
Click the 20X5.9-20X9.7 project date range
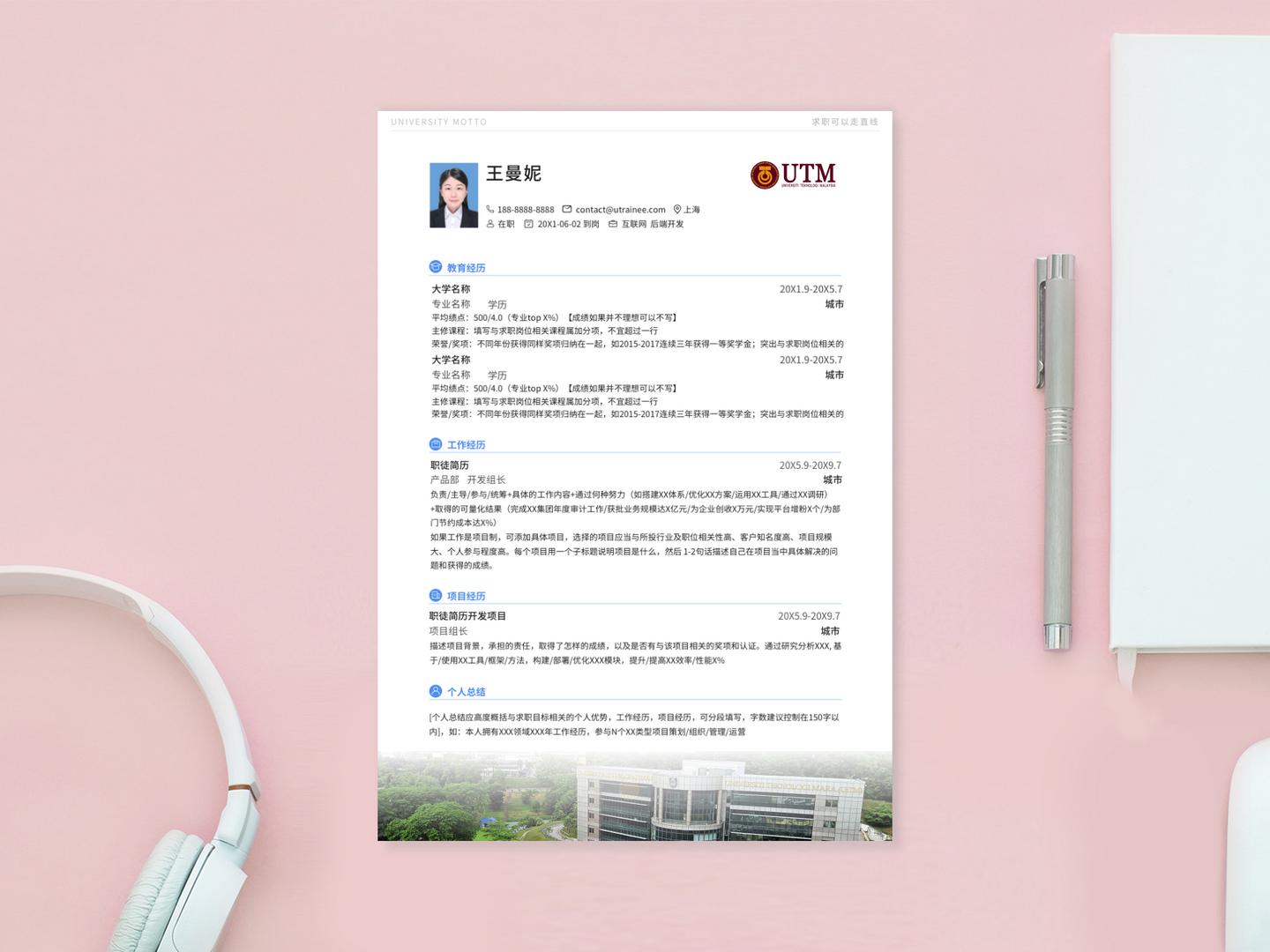[x=810, y=616]
